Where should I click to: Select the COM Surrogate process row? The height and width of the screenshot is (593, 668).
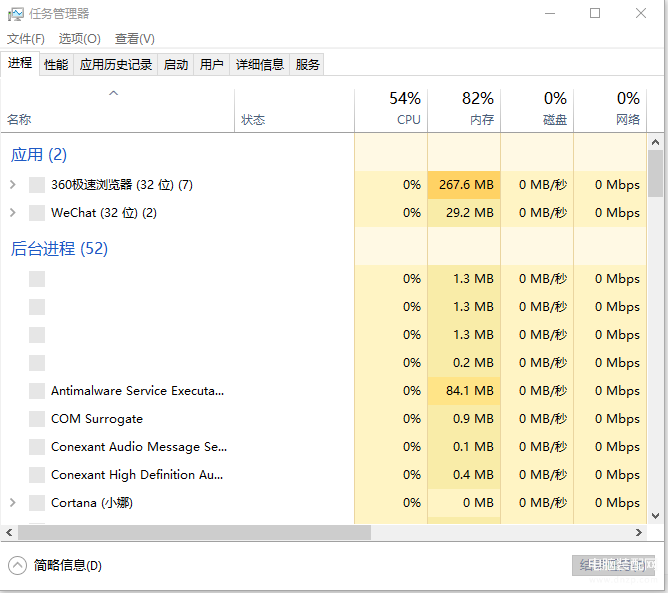pyautogui.click(x=324, y=419)
